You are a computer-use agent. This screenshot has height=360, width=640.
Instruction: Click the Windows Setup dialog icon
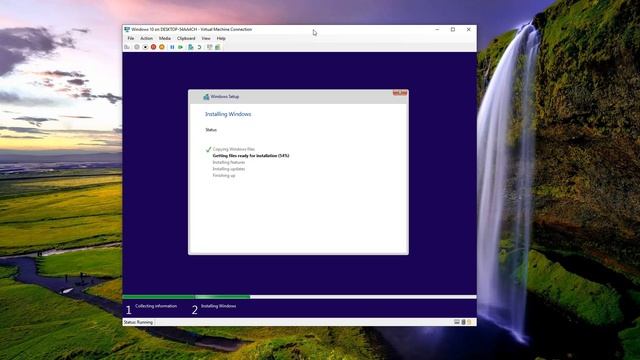206,97
